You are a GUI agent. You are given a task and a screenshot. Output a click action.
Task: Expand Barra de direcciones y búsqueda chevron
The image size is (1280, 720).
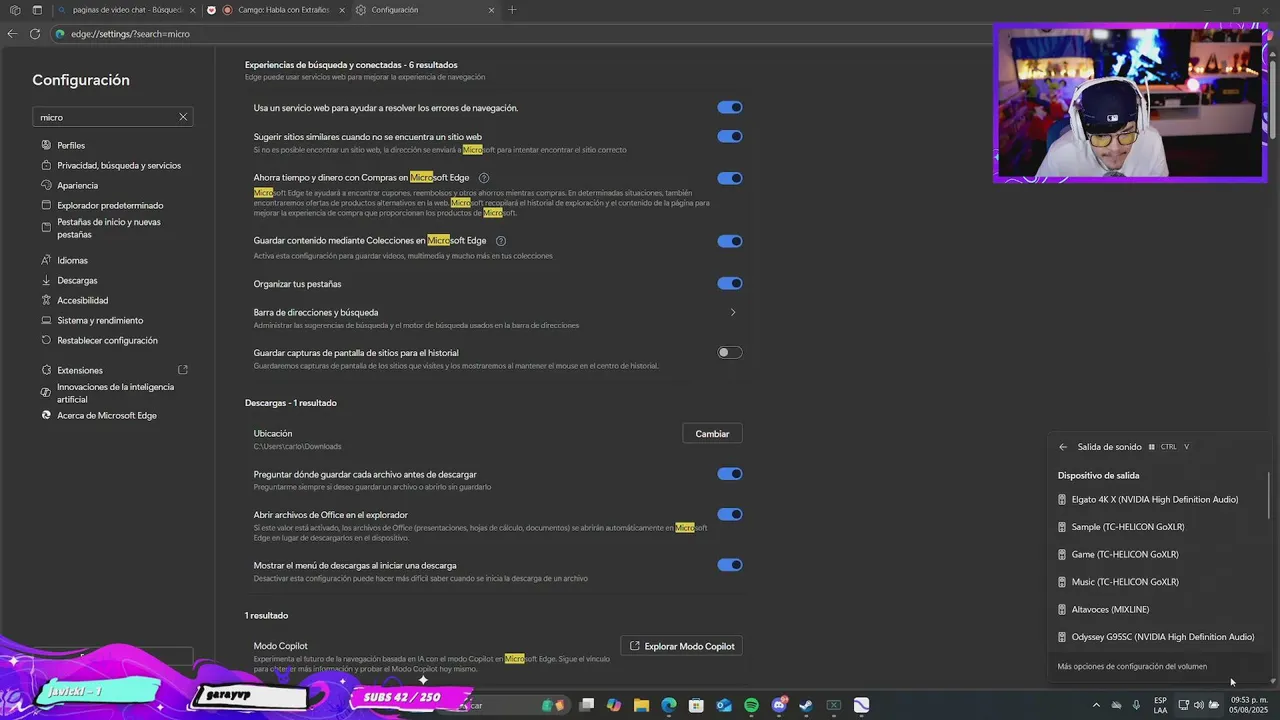tap(733, 313)
